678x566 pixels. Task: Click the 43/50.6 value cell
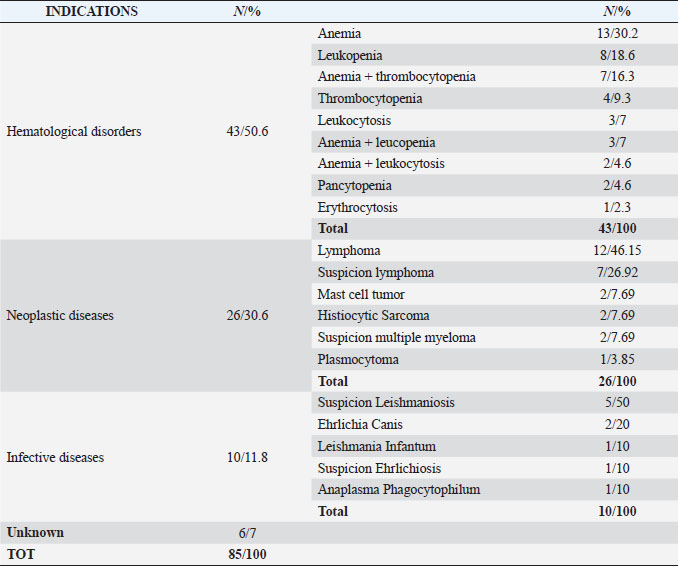pyautogui.click(x=247, y=131)
